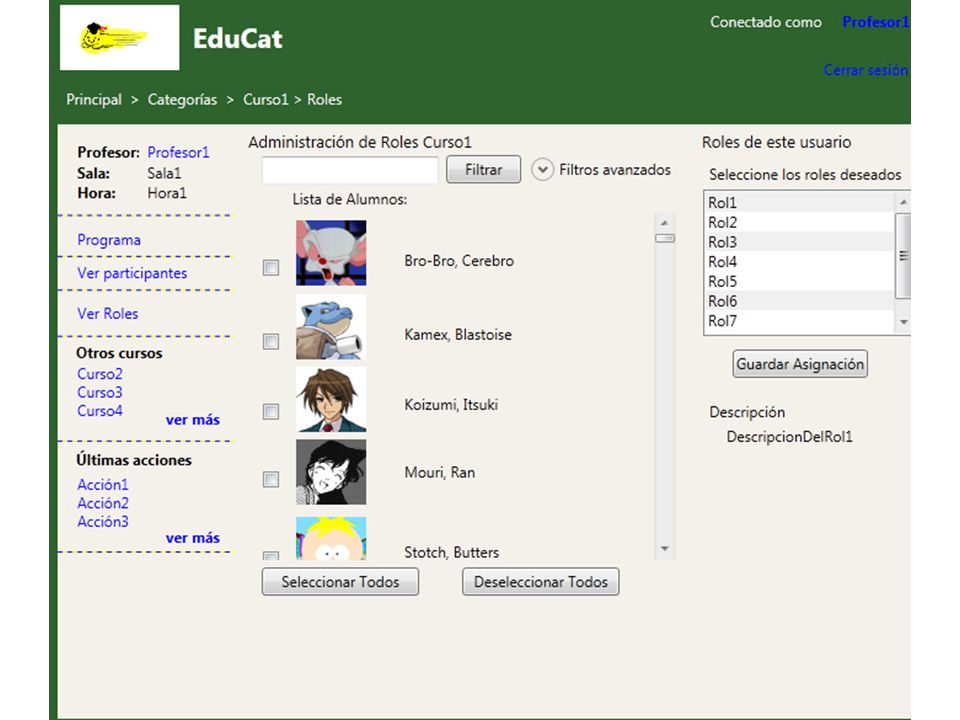Click the student name Mouri, Ran

(x=440, y=472)
